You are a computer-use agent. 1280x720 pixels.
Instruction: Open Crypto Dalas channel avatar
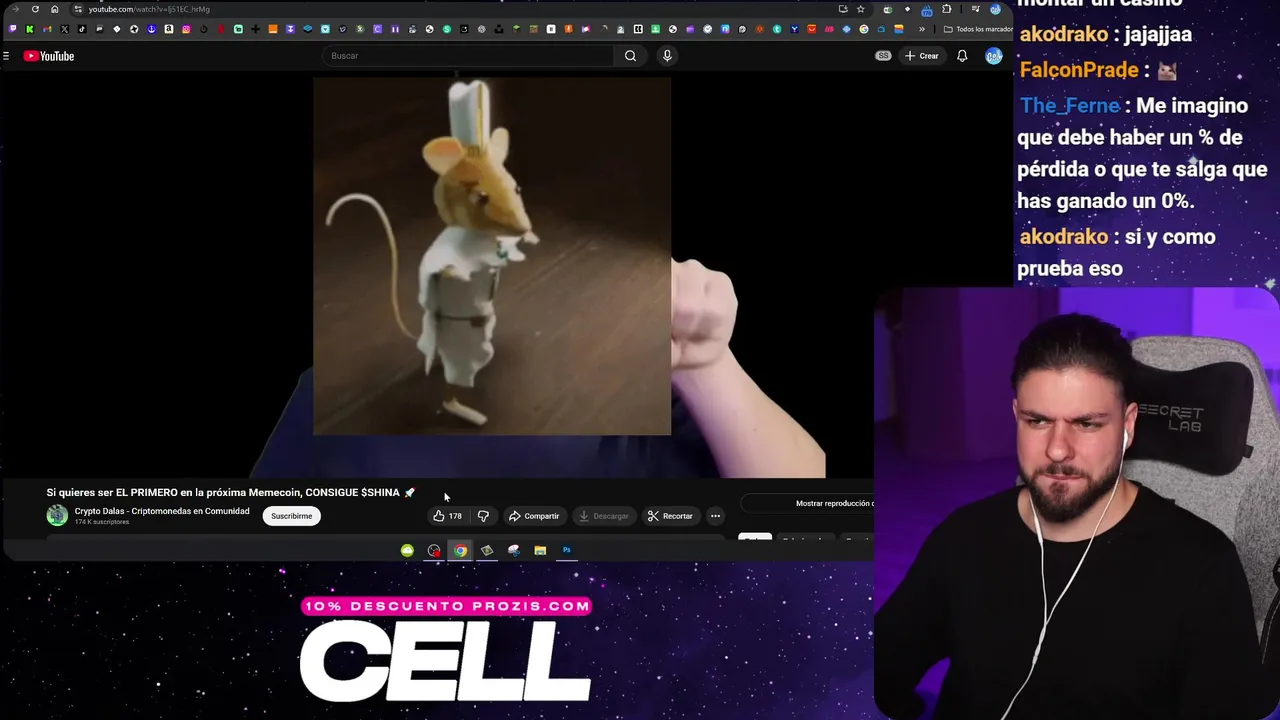click(x=57, y=515)
